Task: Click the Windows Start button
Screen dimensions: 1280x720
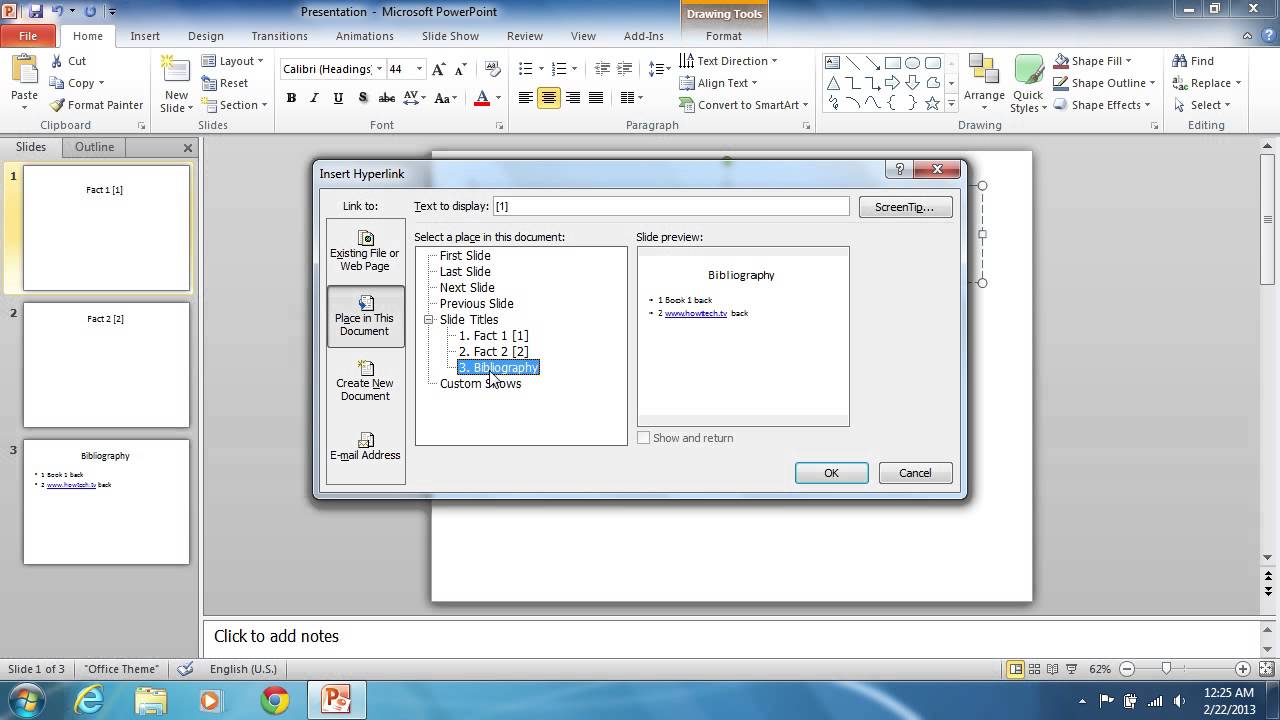Action: pyautogui.click(x=28, y=700)
